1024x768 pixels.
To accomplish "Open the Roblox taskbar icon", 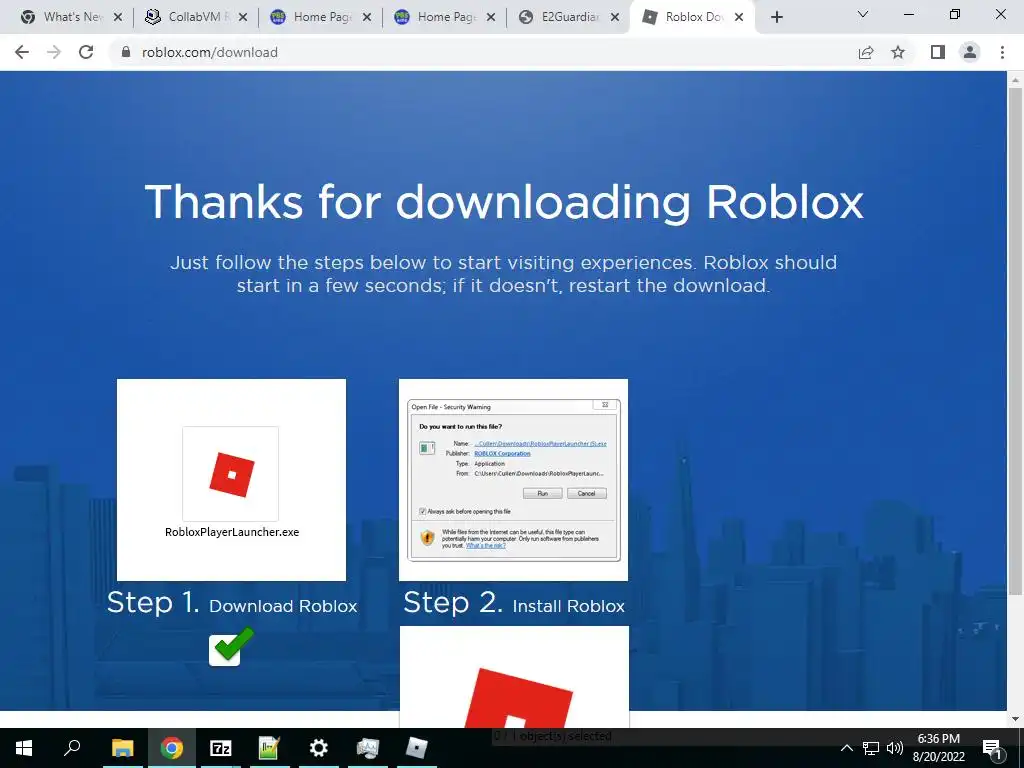I will click(417, 748).
